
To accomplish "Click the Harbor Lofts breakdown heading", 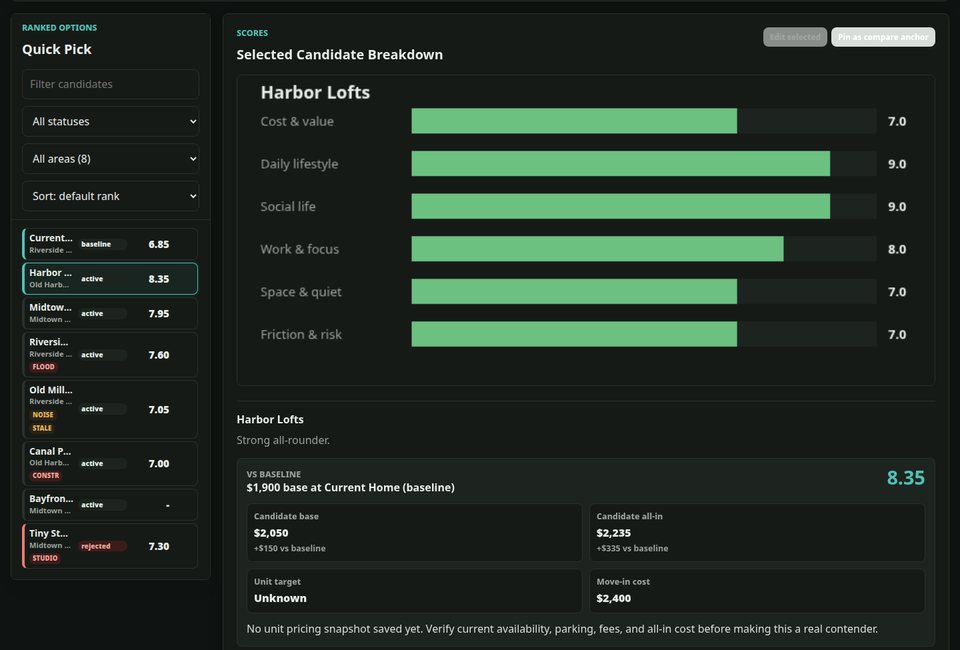I will (315, 92).
